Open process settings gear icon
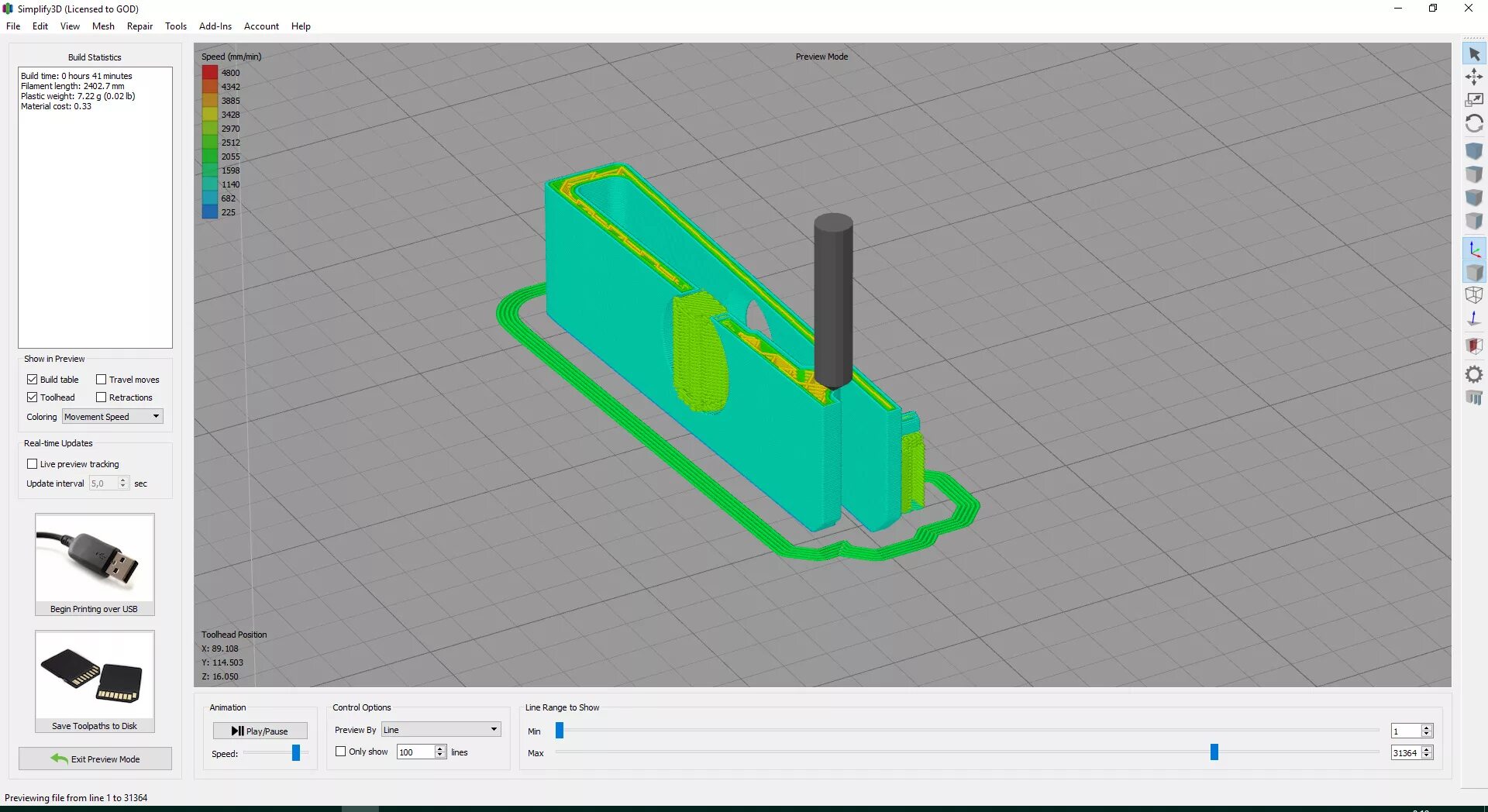Image resolution: width=1488 pixels, height=812 pixels. click(1474, 374)
